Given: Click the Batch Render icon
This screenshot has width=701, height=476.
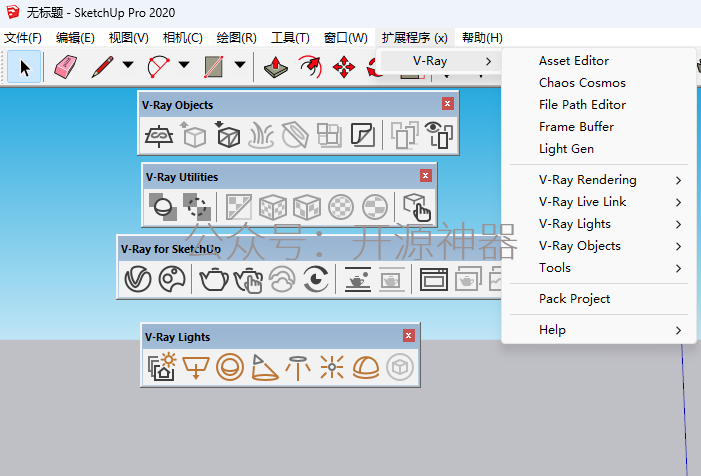Looking at the screenshot, I should 468,279.
